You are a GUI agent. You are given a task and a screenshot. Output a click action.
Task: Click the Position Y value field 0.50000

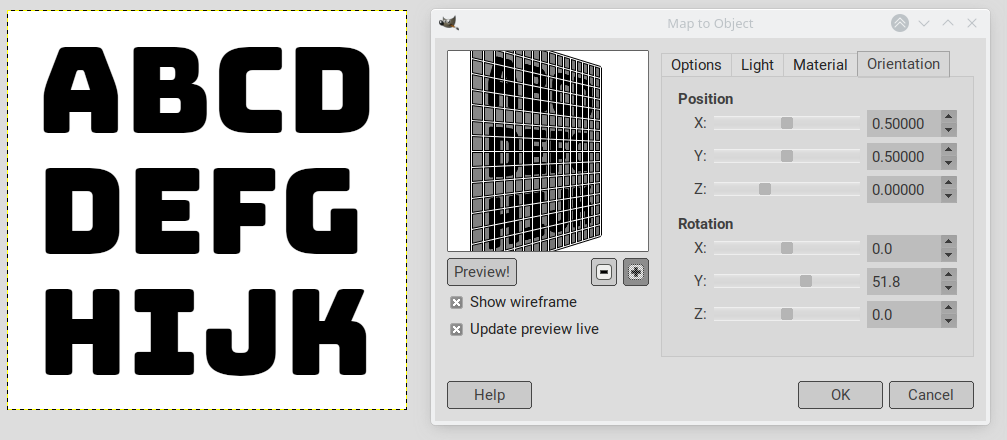pyautogui.click(x=904, y=156)
